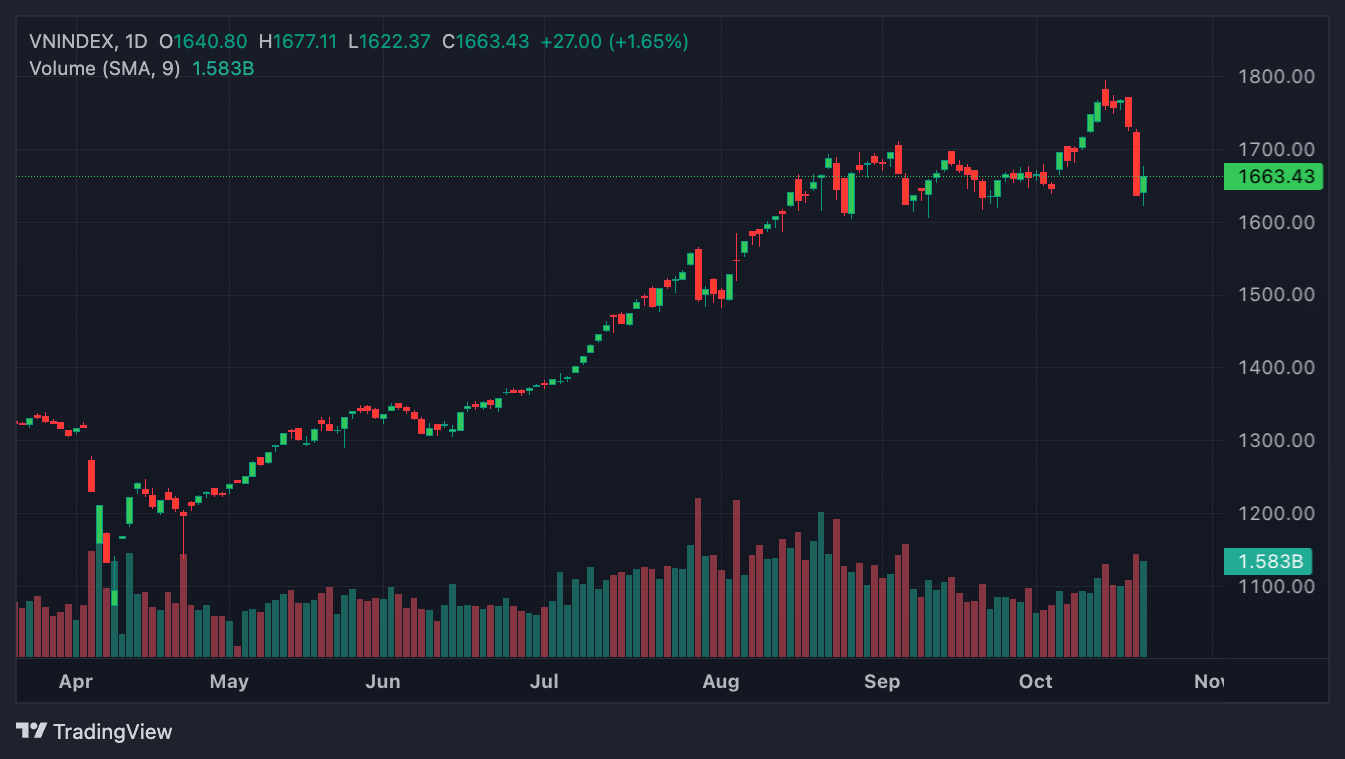Click the Nov label on time axis
The height and width of the screenshot is (759, 1345).
(1208, 682)
